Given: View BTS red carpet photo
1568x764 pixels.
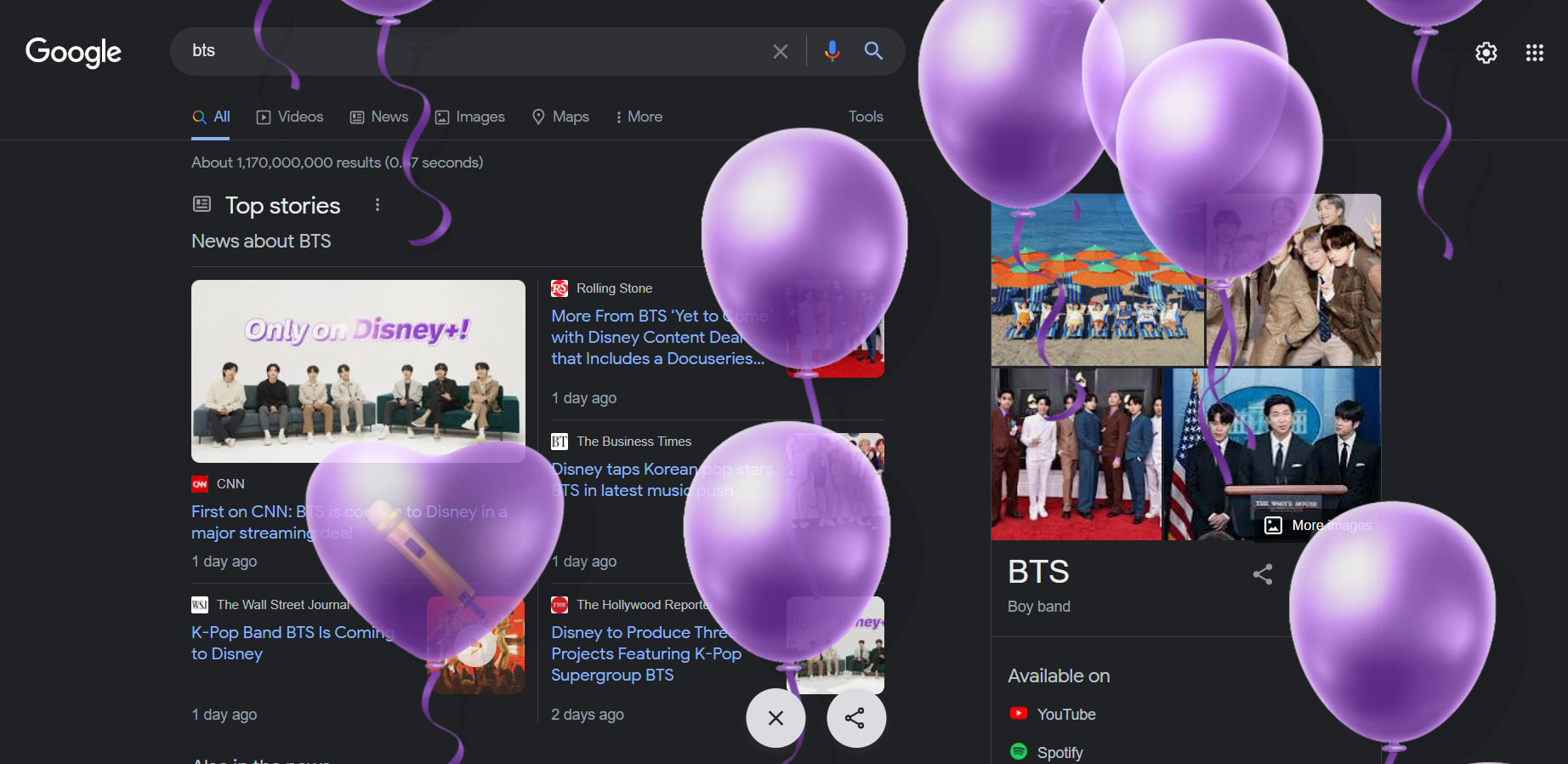Looking at the screenshot, I should tap(1076, 454).
